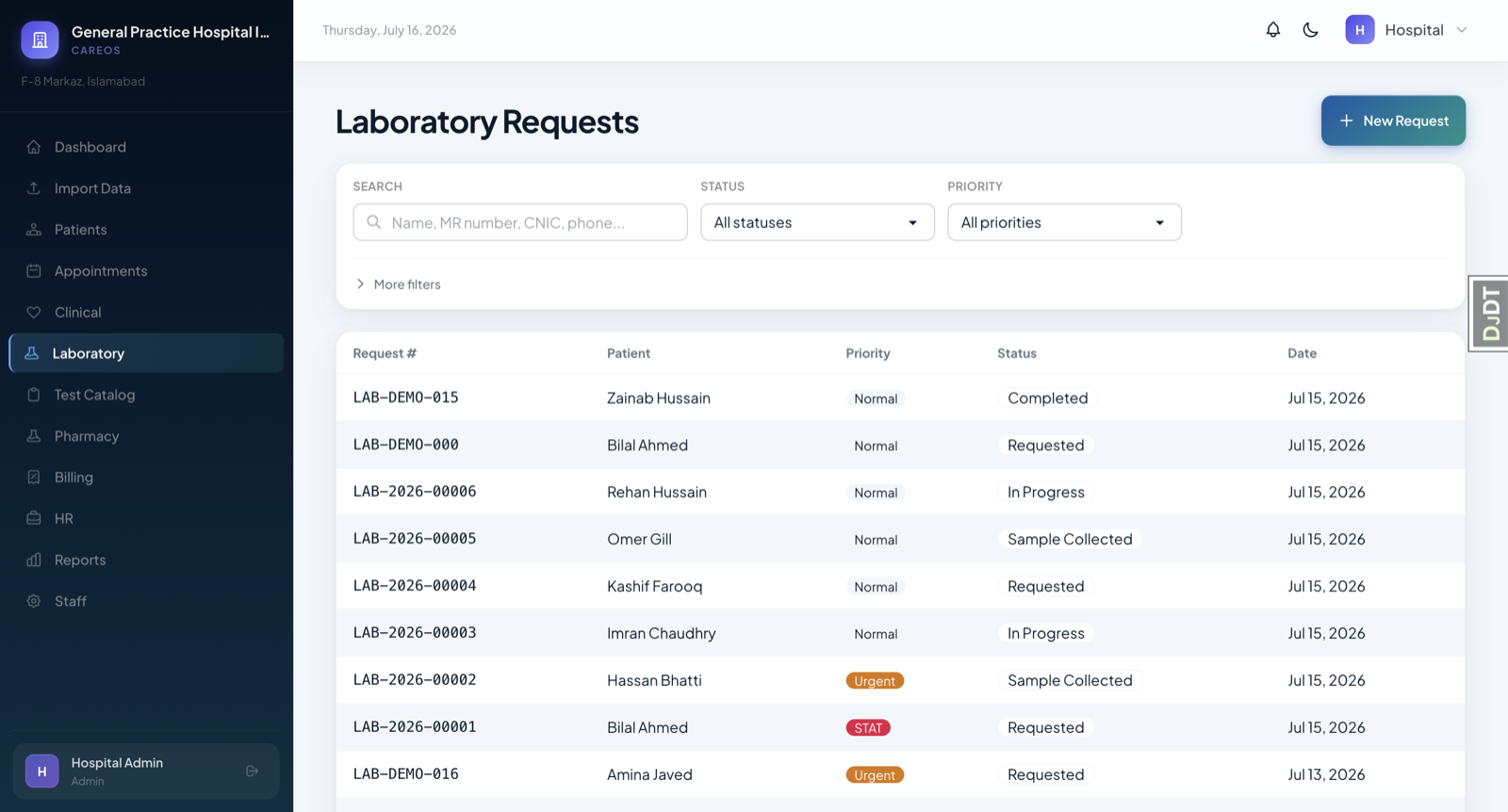Click LAB-2026-00003 request number
Viewport: 1508px width, 812px height.
pos(415,633)
